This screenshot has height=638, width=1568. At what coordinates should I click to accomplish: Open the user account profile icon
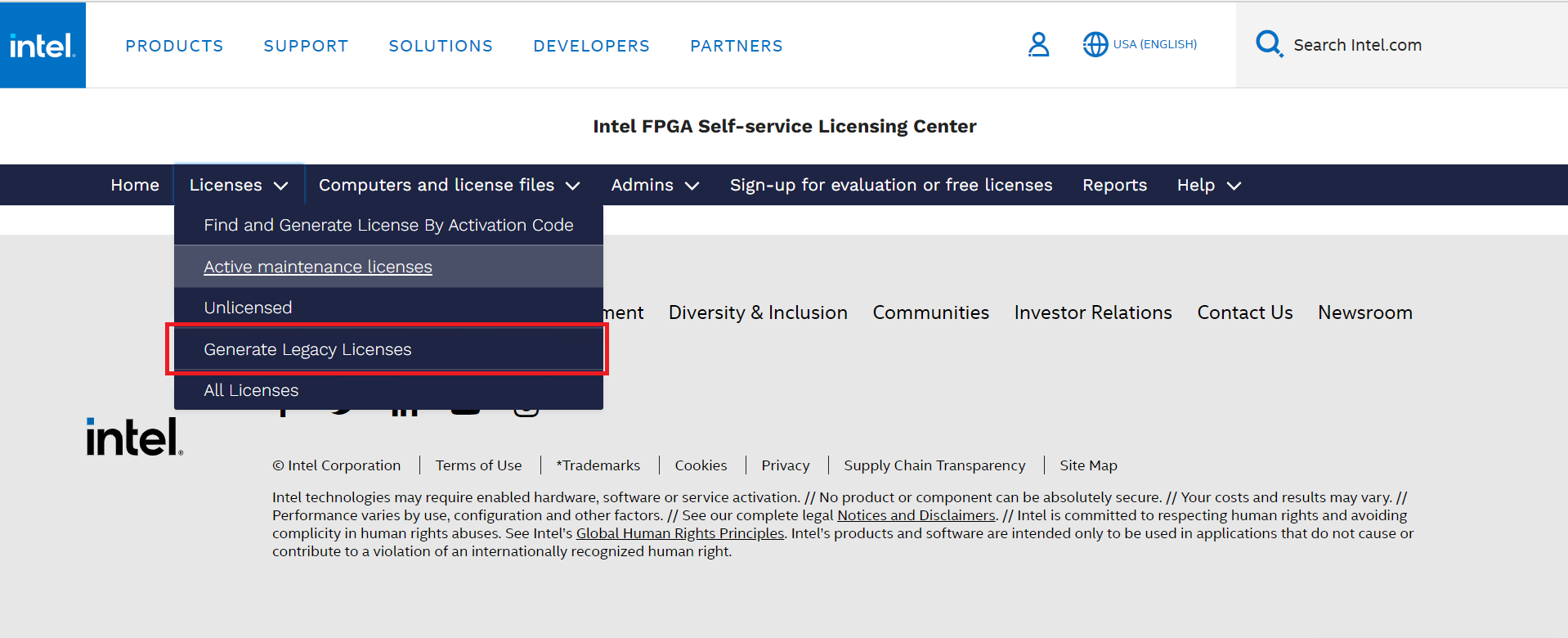click(x=1038, y=44)
